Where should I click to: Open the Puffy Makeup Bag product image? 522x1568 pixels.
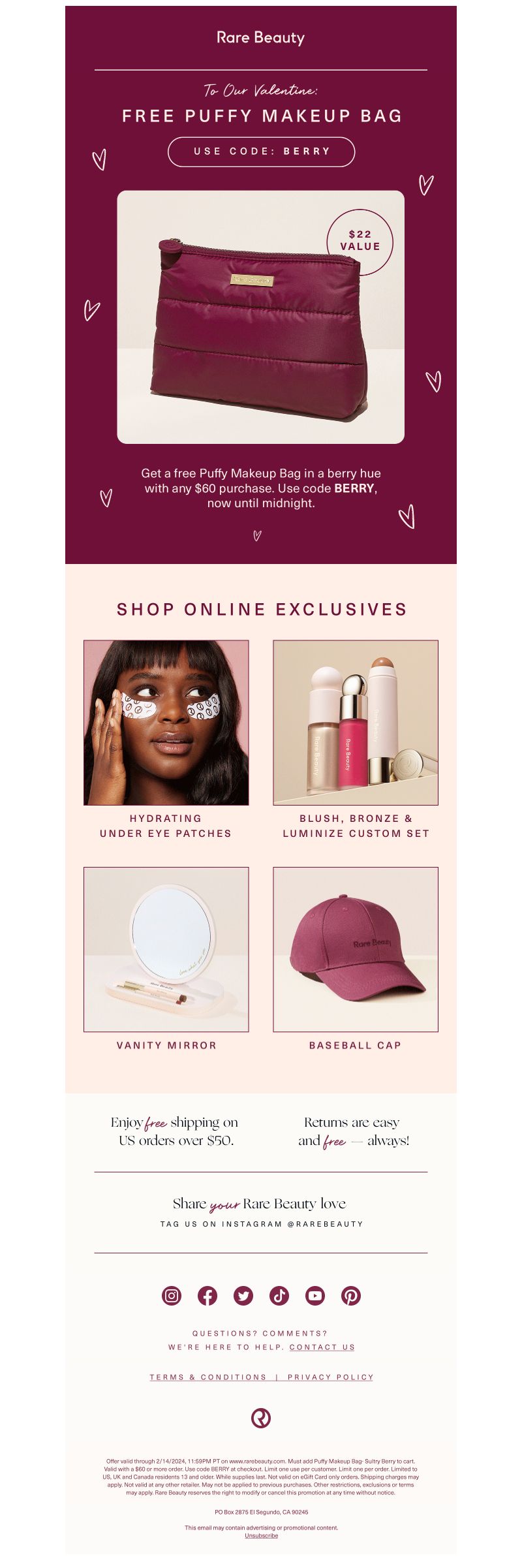click(x=261, y=317)
